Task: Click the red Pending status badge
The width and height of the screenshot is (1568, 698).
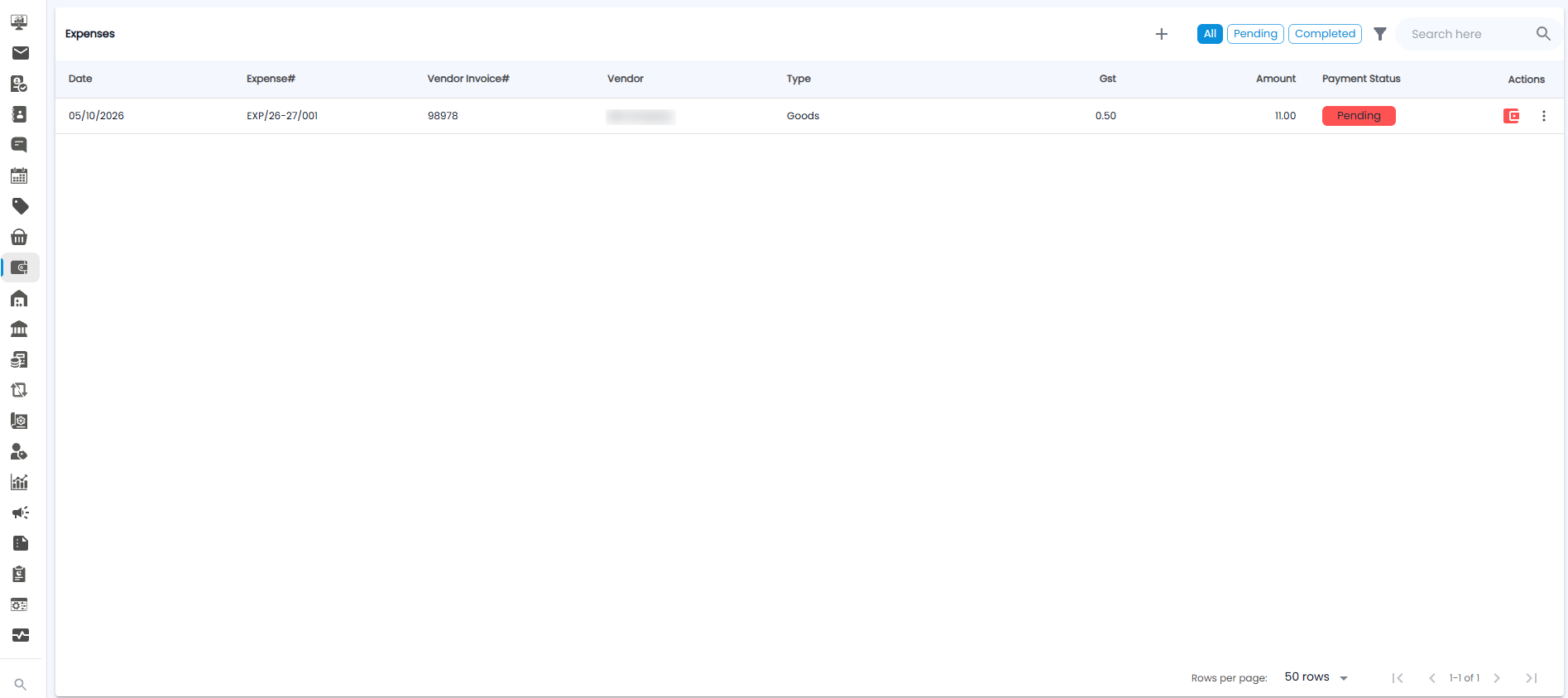Action: click(1359, 116)
